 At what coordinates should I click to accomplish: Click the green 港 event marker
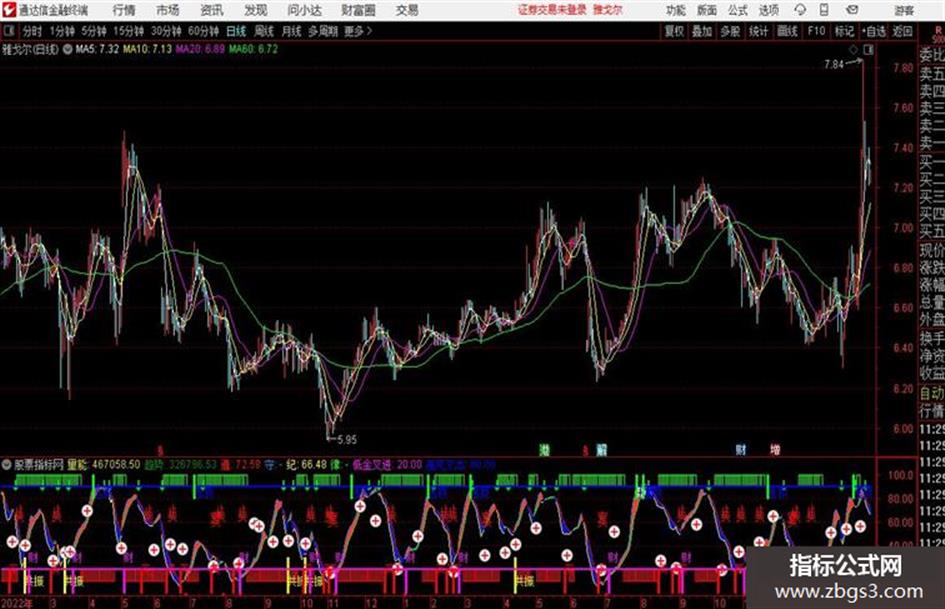point(544,450)
